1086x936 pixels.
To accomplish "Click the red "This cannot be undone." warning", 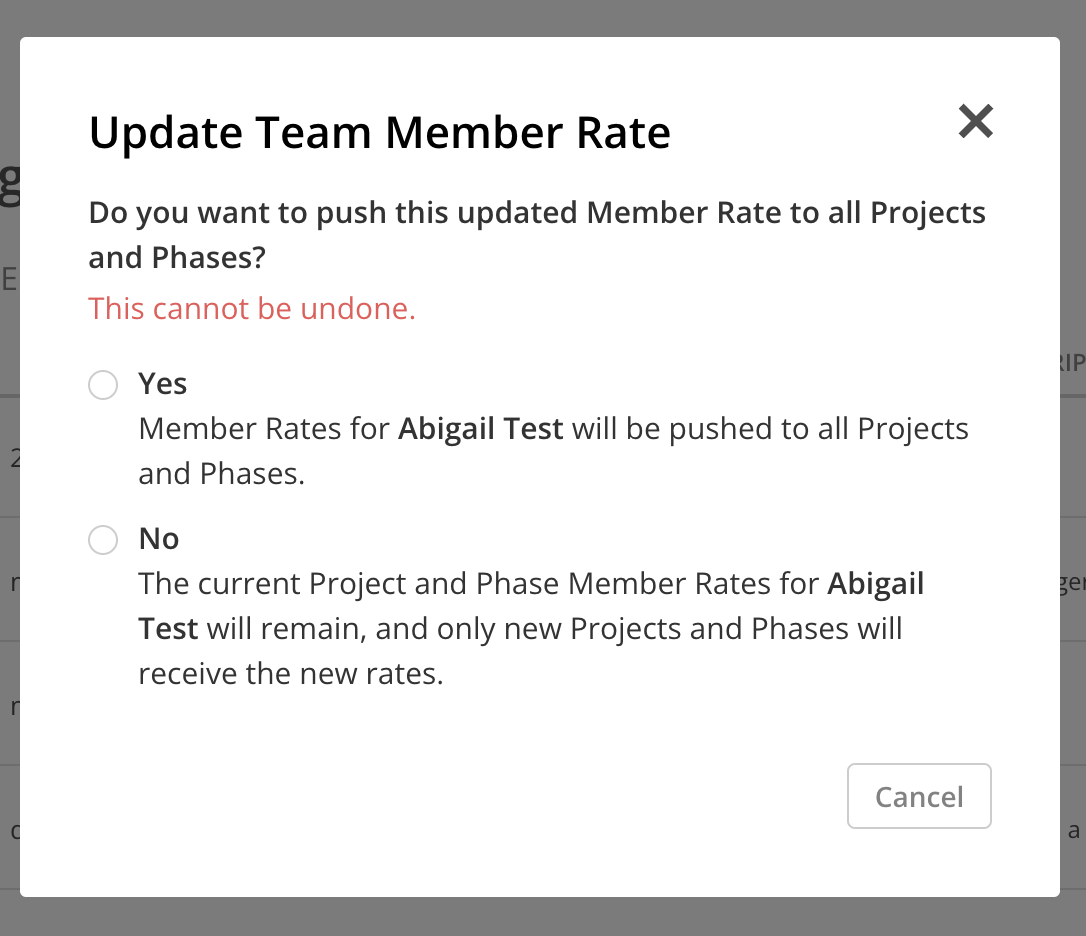I will tap(252, 309).
